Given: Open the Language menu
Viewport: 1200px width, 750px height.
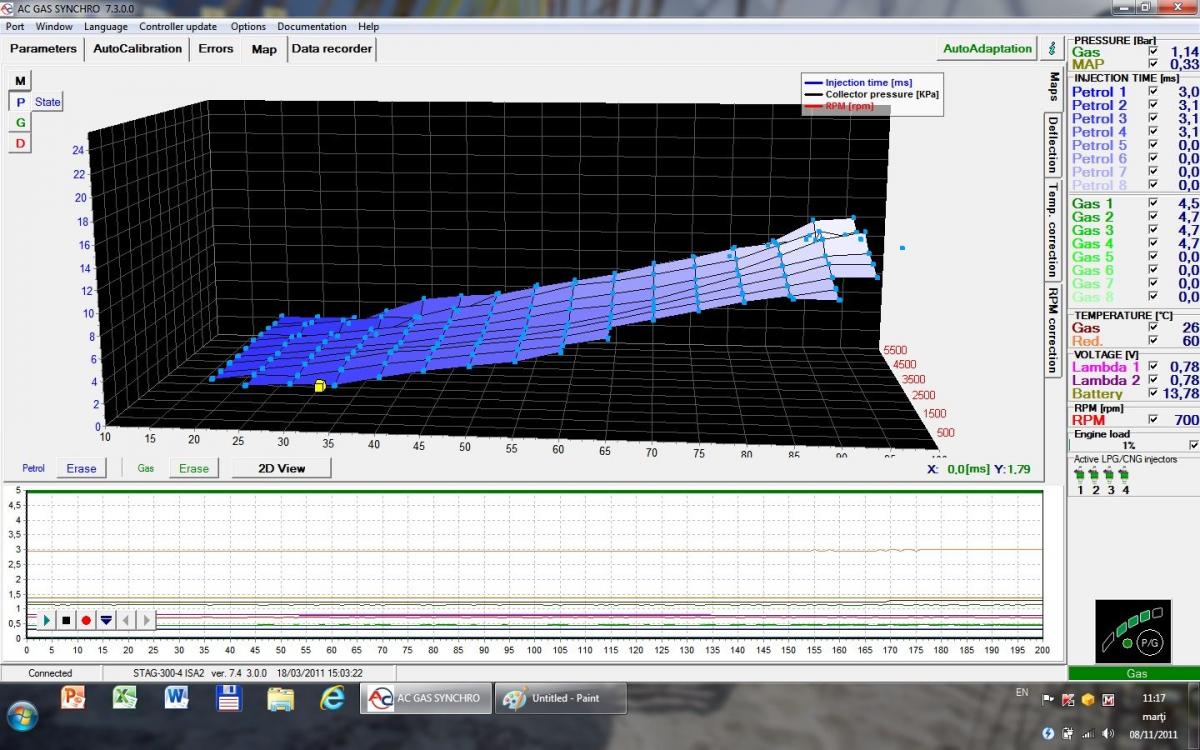Looking at the screenshot, I should pos(106,26).
